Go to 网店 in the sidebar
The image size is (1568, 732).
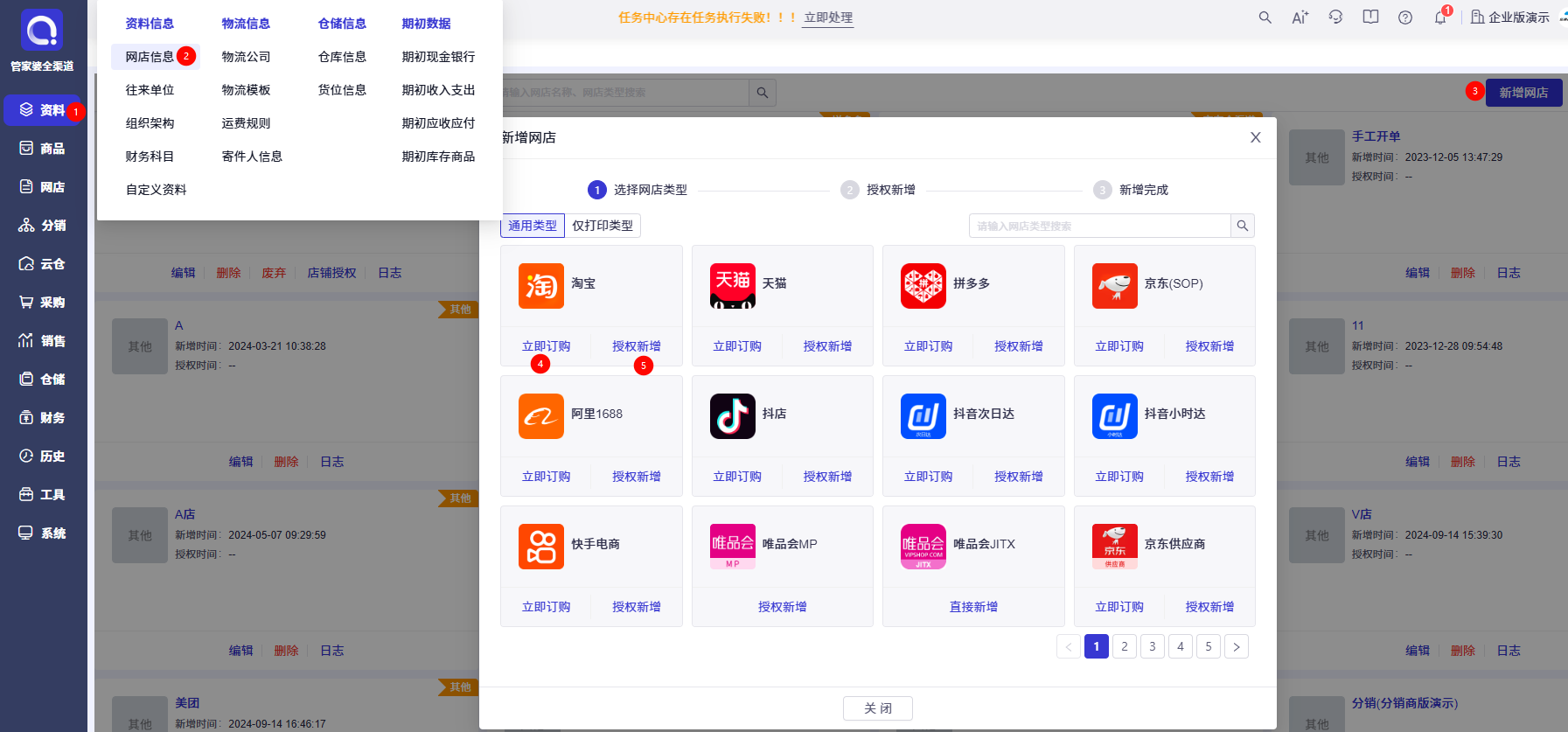tap(42, 187)
